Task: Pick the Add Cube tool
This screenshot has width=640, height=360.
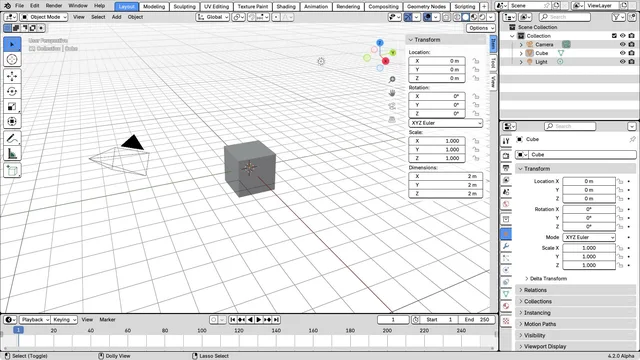Action: pyautogui.click(x=12, y=171)
